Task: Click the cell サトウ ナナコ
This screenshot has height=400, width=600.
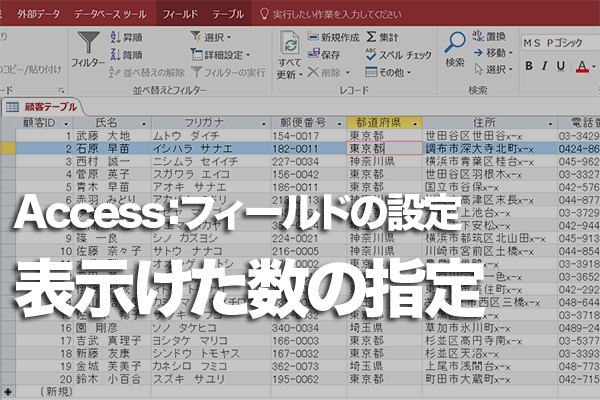Action: 211,251
